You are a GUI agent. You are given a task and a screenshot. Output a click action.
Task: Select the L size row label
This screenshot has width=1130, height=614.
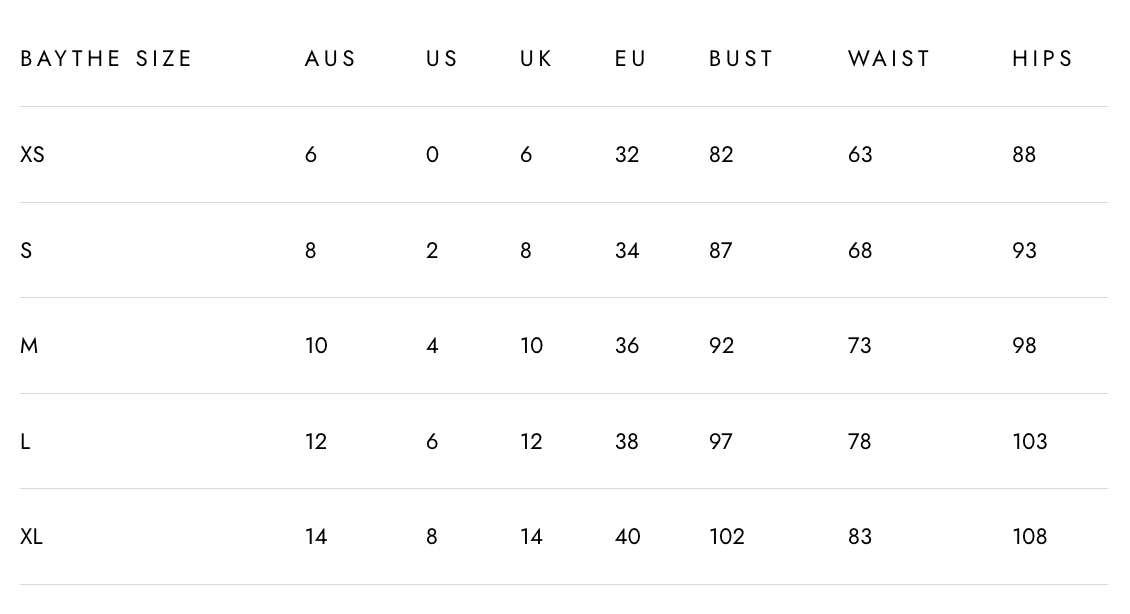pyautogui.click(x=25, y=442)
